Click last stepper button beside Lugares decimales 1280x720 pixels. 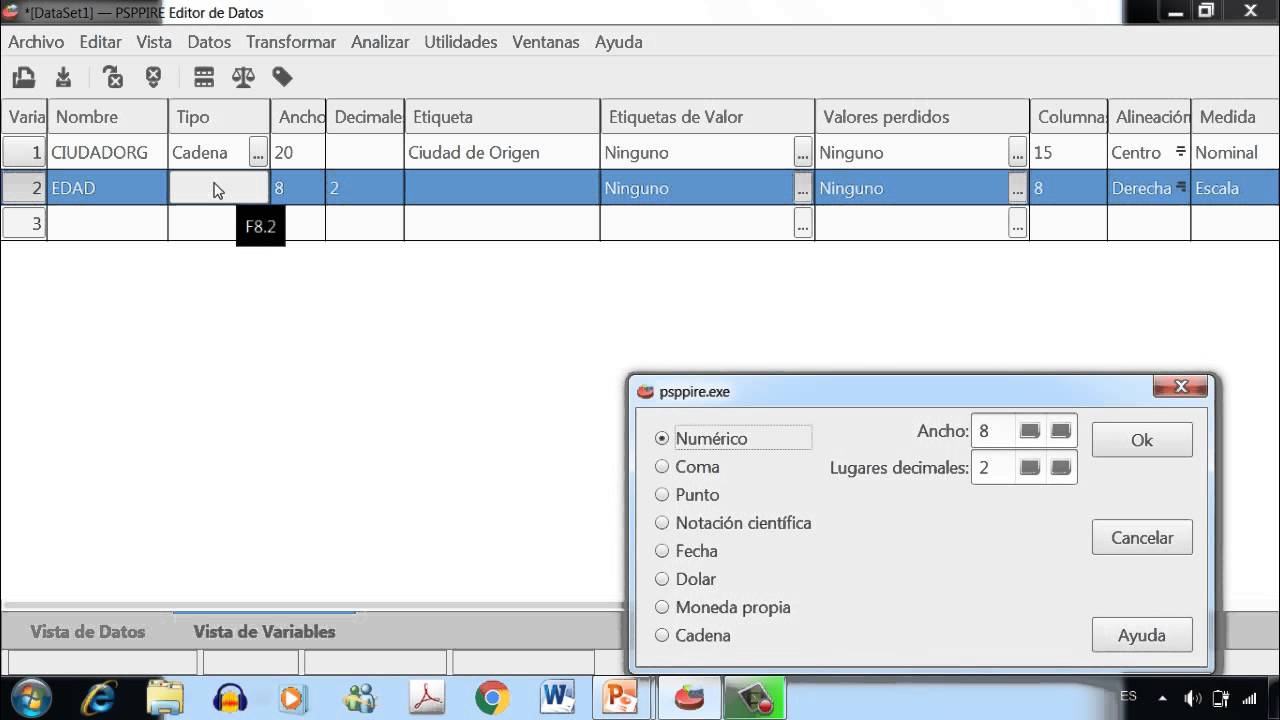pos(1061,467)
